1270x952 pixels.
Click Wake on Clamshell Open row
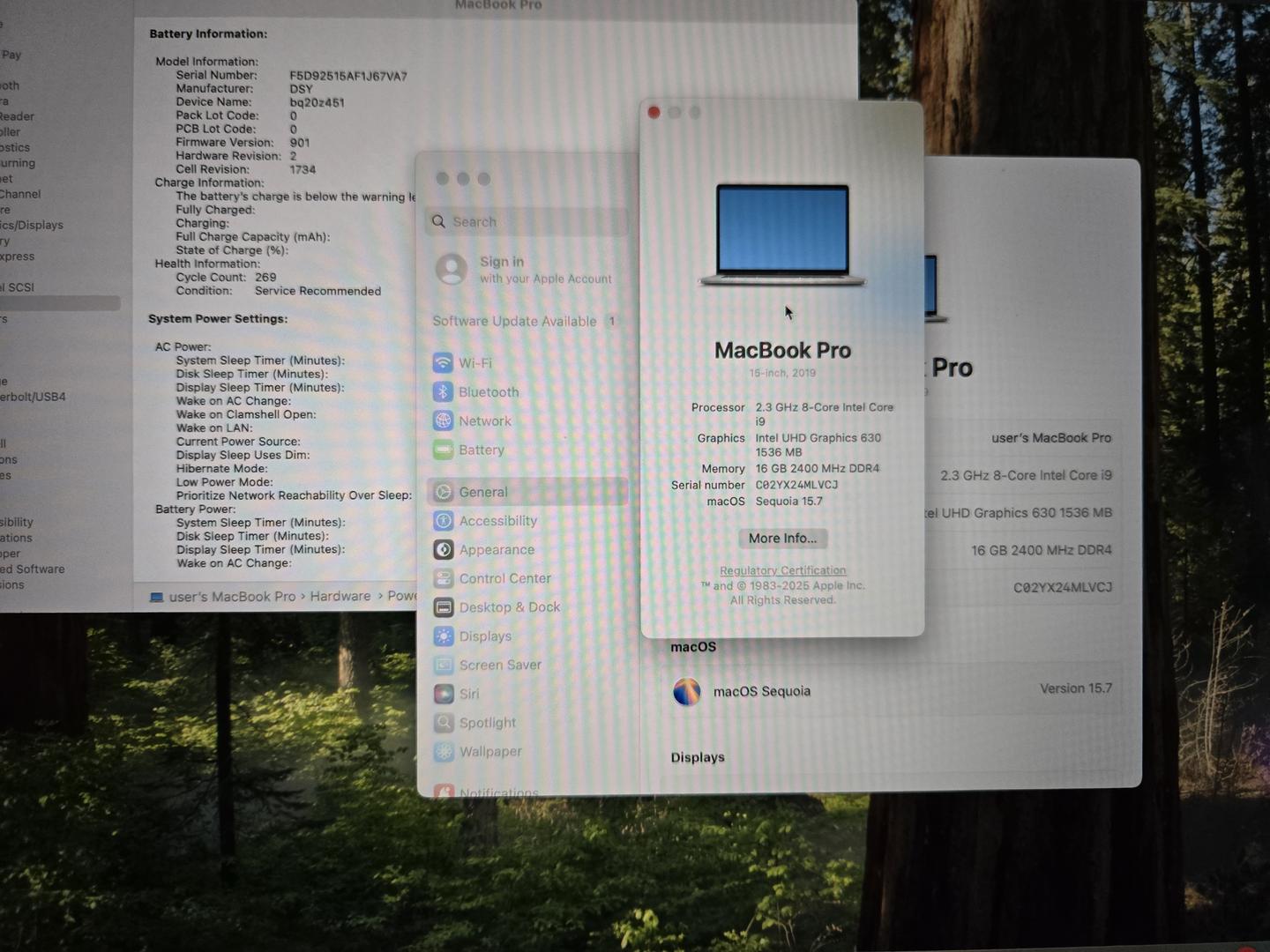[x=245, y=414]
